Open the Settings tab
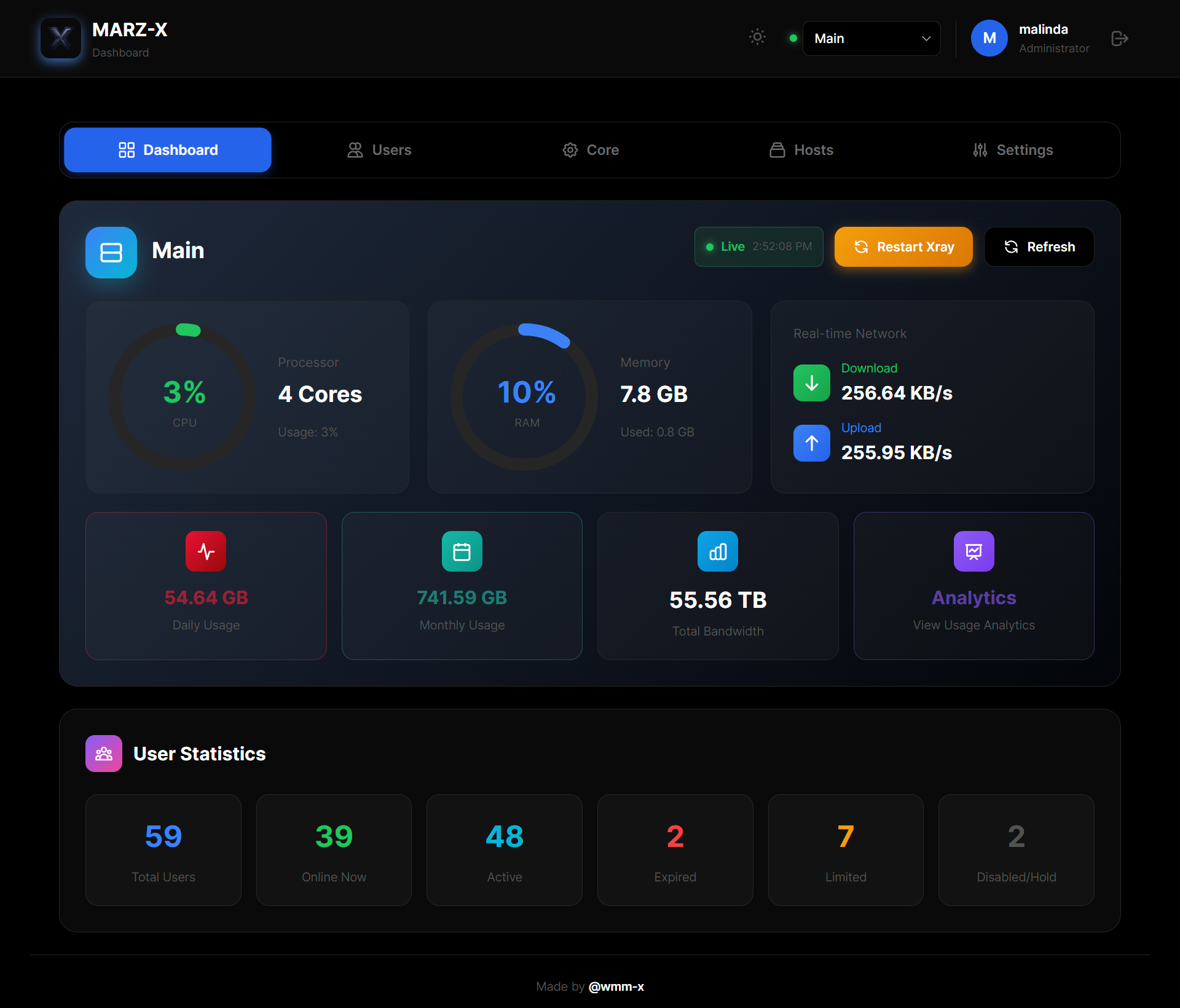The image size is (1180, 1008). pos(1013,150)
